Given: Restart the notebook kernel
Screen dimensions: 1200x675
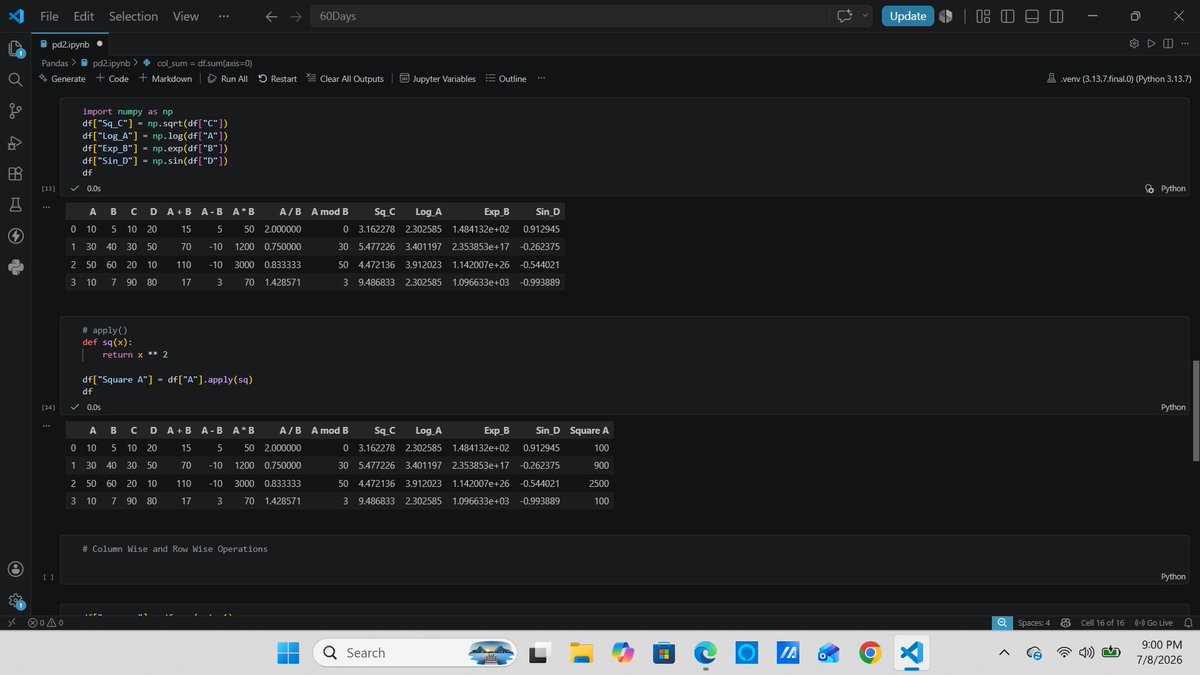Looking at the screenshot, I should (277, 79).
